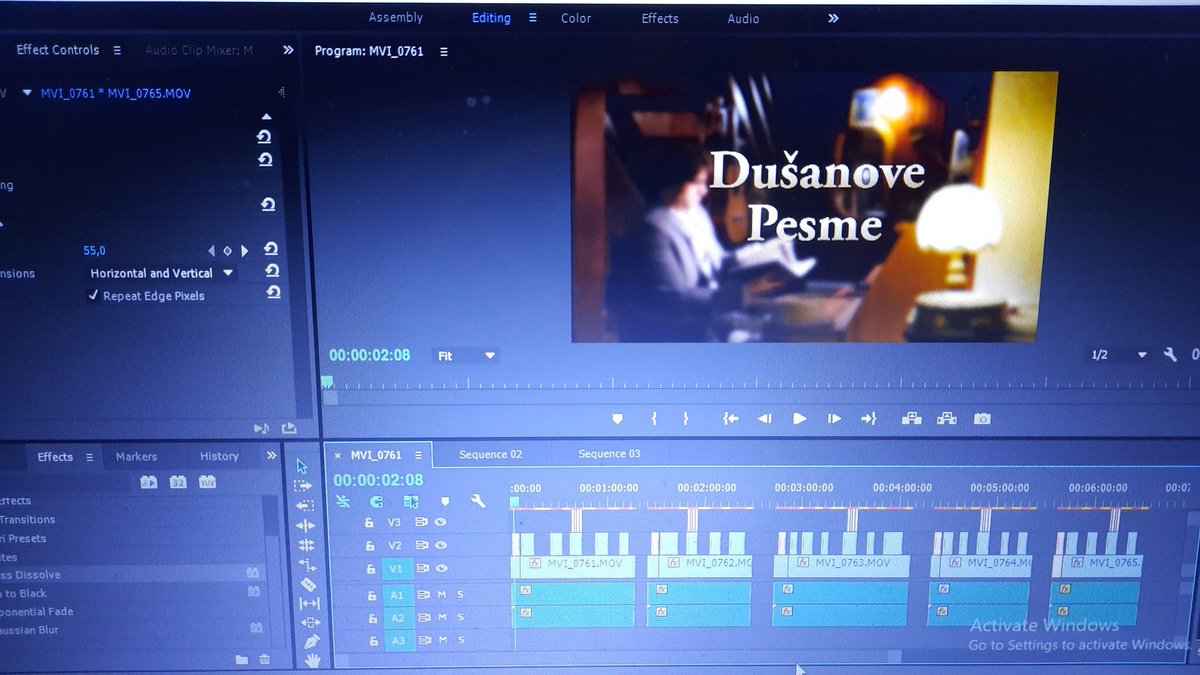Open Sequence 02 timeline tab
Screen dimensions: 1200x675
[490, 454]
